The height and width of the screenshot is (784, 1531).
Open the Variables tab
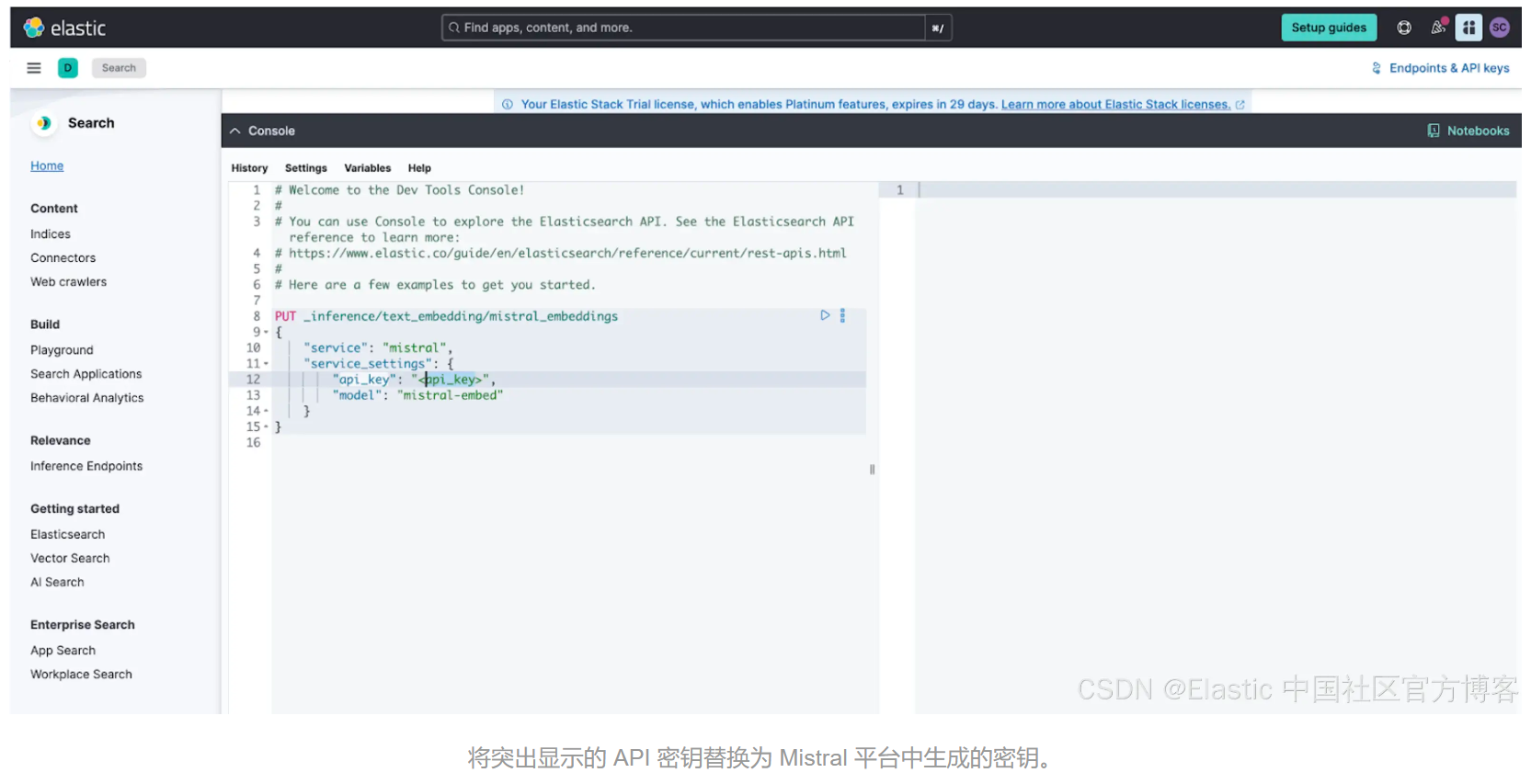368,168
